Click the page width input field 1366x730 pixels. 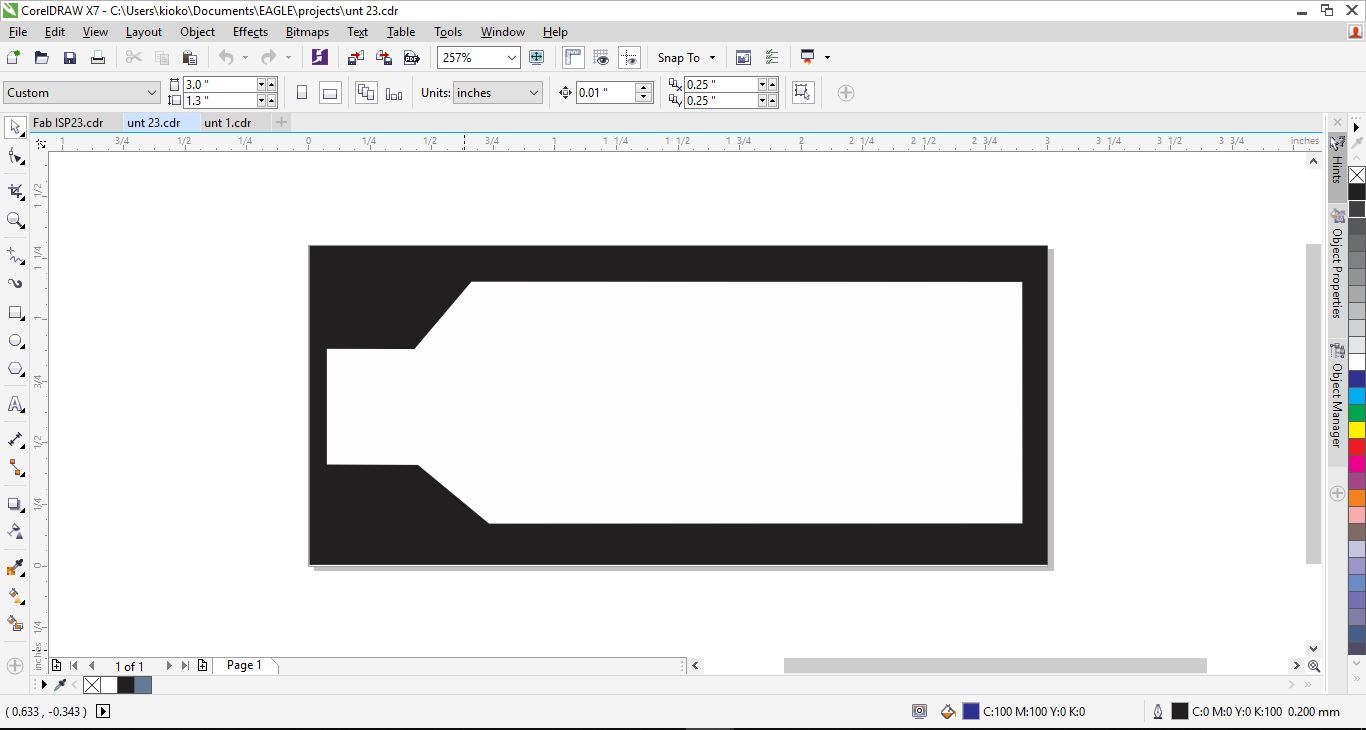pos(220,85)
